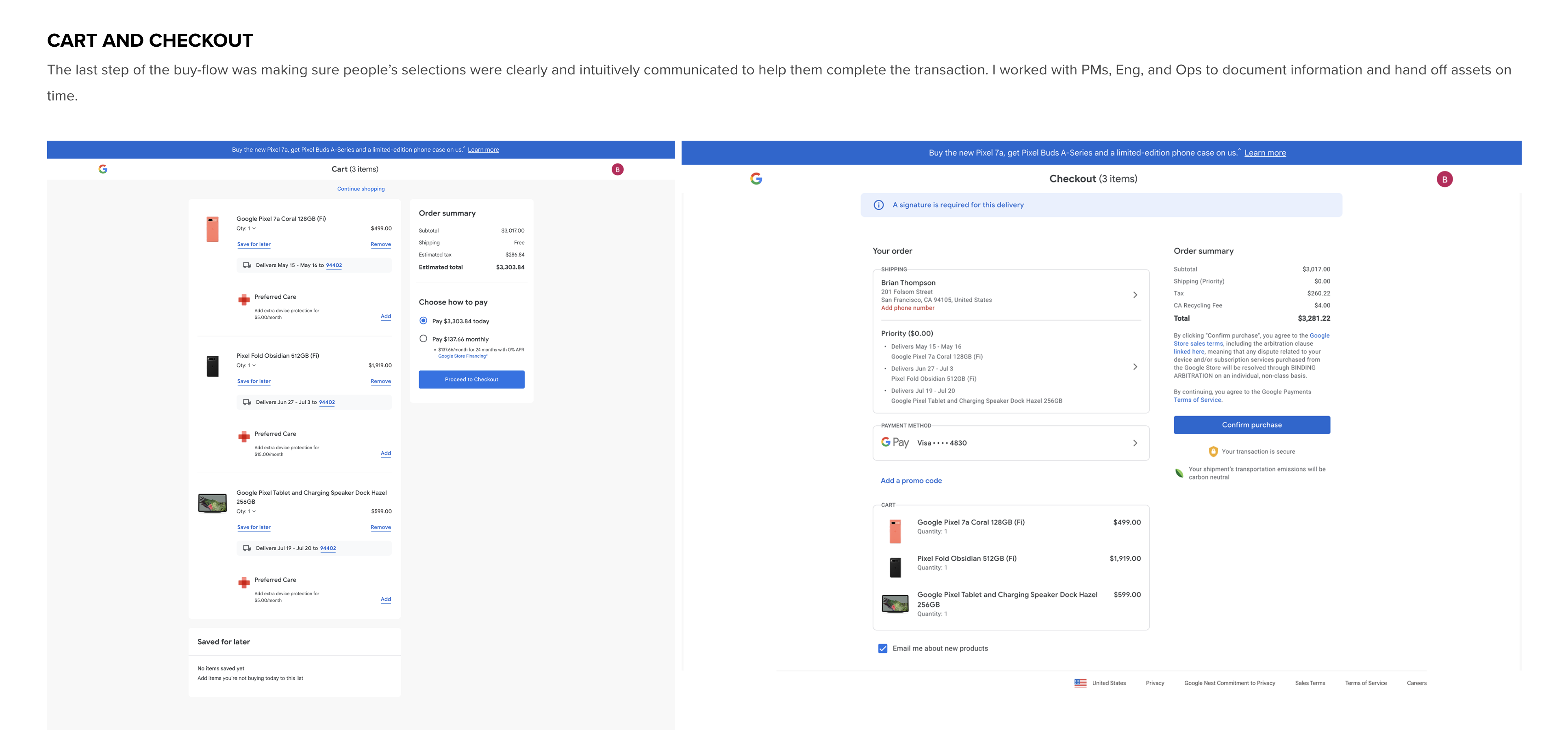Click Learn more in Cart page banner

click(x=483, y=150)
